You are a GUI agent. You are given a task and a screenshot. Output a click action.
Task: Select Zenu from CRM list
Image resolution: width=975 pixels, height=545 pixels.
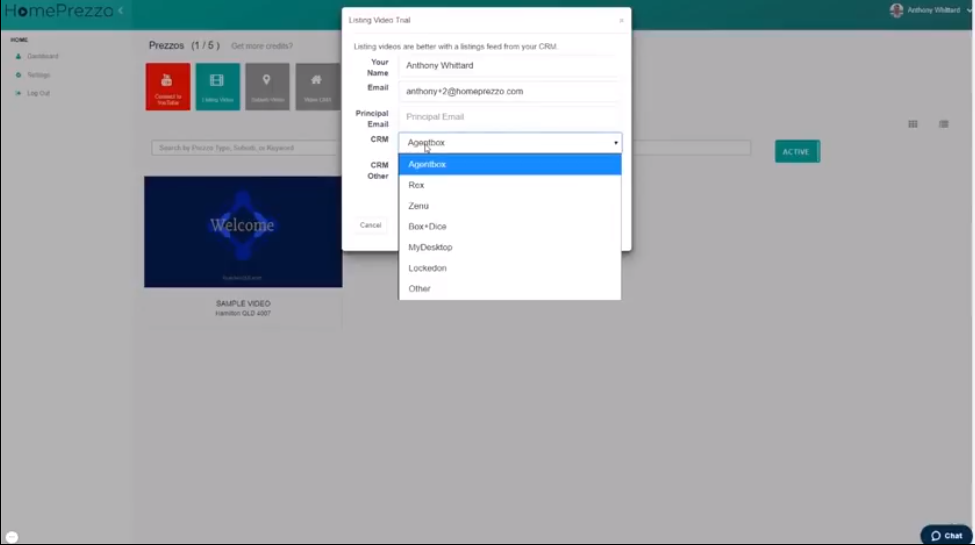pyautogui.click(x=510, y=206)
